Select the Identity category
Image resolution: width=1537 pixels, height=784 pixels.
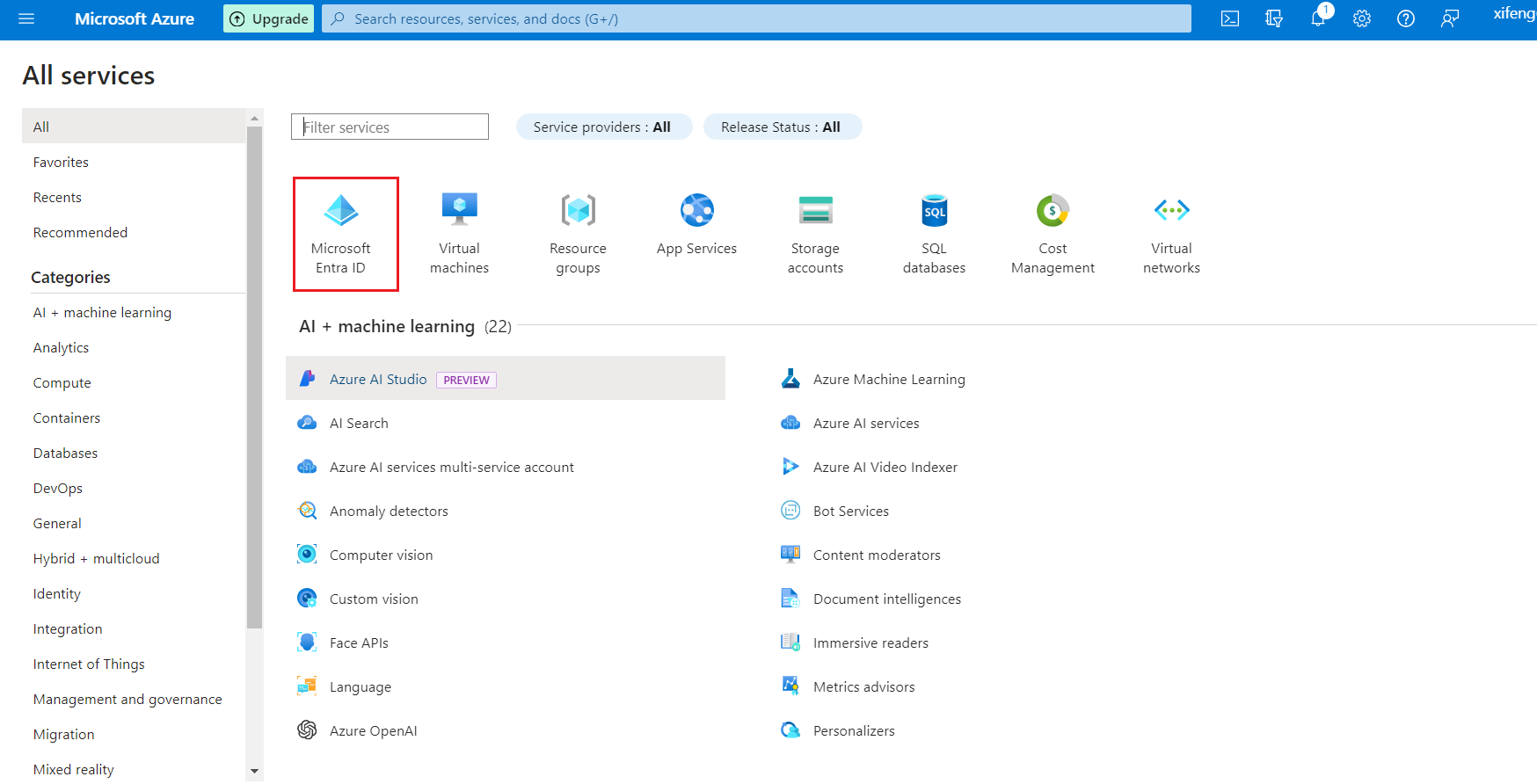56,593
